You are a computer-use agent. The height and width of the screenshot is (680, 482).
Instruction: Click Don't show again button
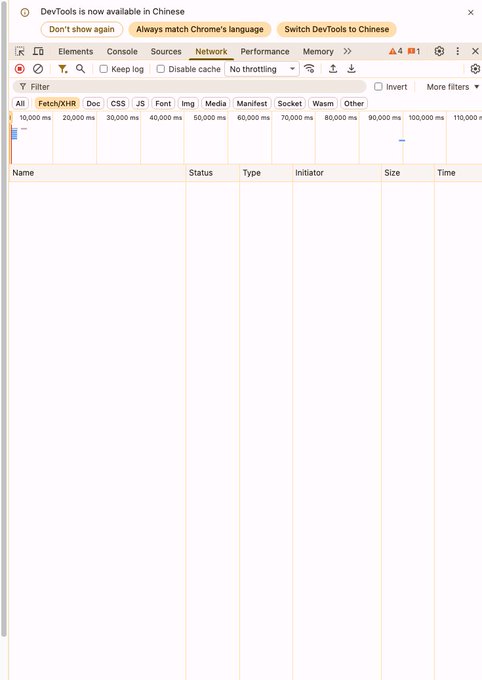pyautogui.click(x=82, y=29)
